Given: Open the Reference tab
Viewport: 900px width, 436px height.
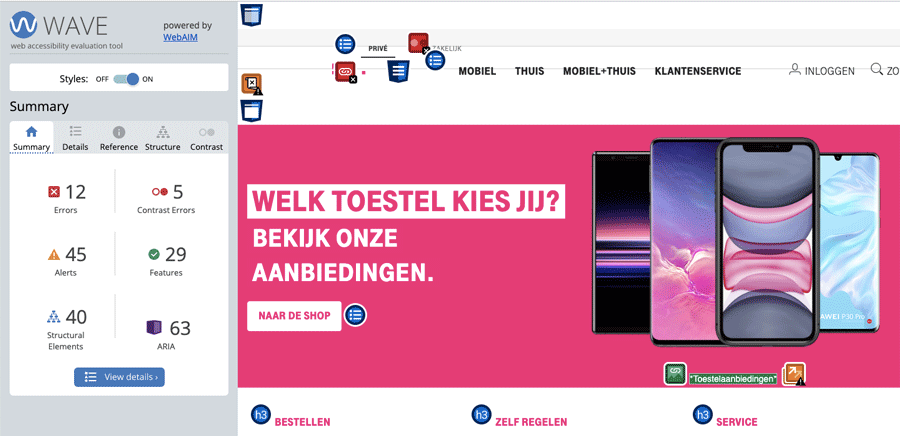Looking at the screenshot, I should tap(119, 138).
